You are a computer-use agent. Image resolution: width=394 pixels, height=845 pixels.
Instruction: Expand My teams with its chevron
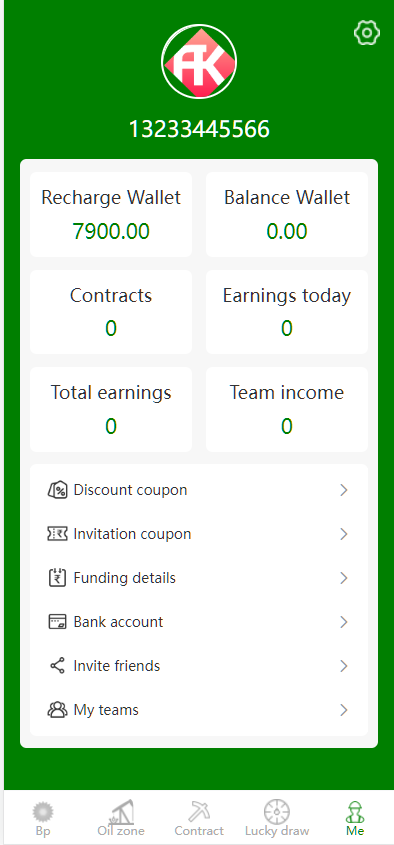click(x=343, y=710)
